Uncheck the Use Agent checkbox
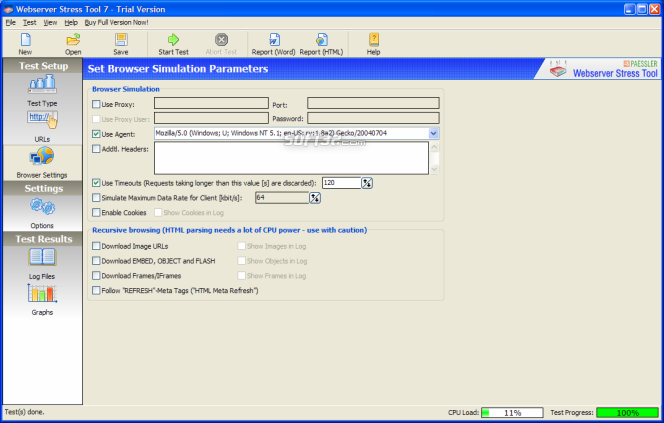Viewport: 664px width, 423px height. [96, 134]
